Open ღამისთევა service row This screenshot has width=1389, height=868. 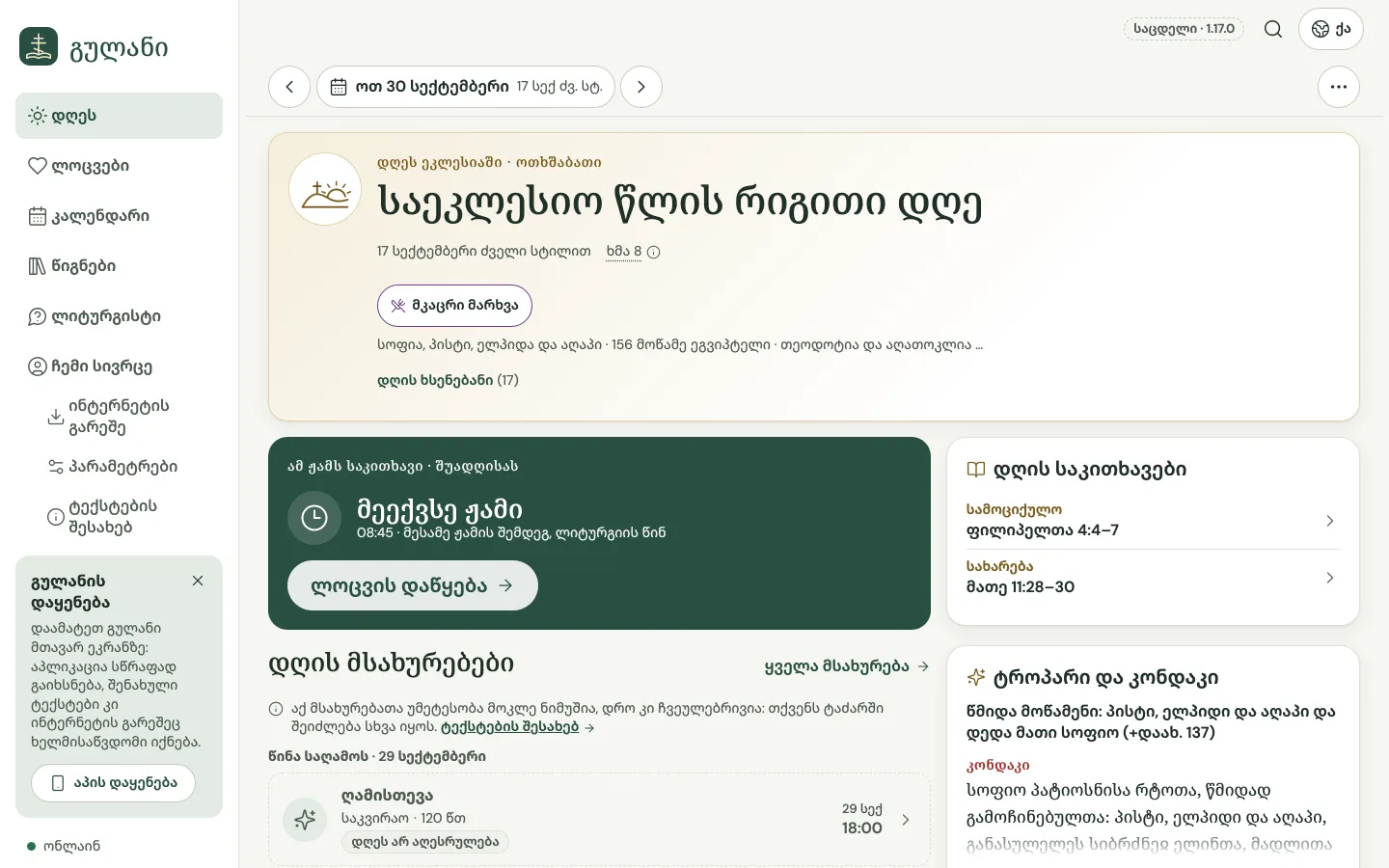click(x=599, y=820)
